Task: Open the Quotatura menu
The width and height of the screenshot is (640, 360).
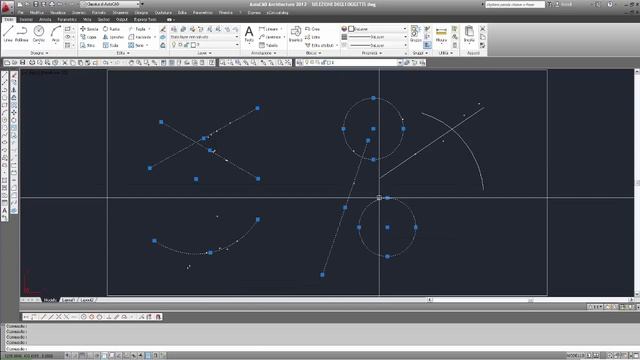Action: [x=163, y=13]
